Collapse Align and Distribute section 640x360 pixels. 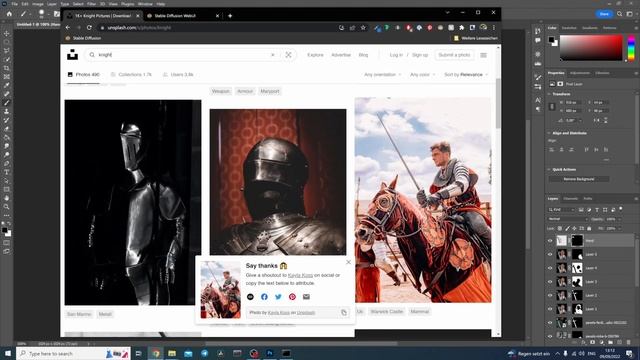(549, 133)
